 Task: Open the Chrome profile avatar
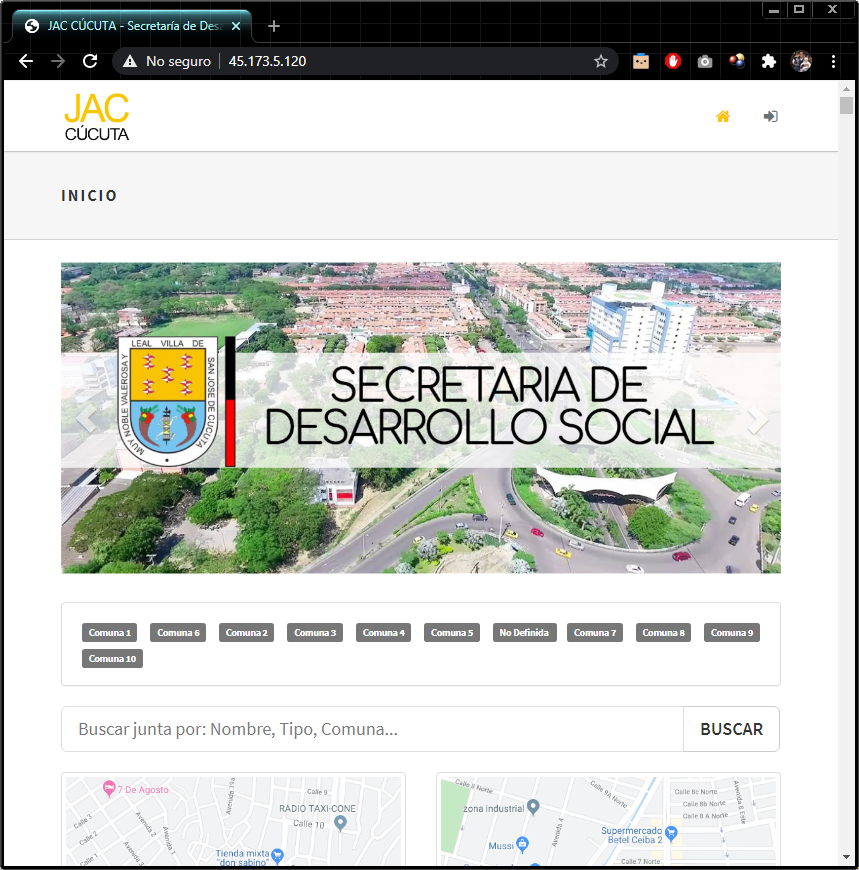point(801,61)
